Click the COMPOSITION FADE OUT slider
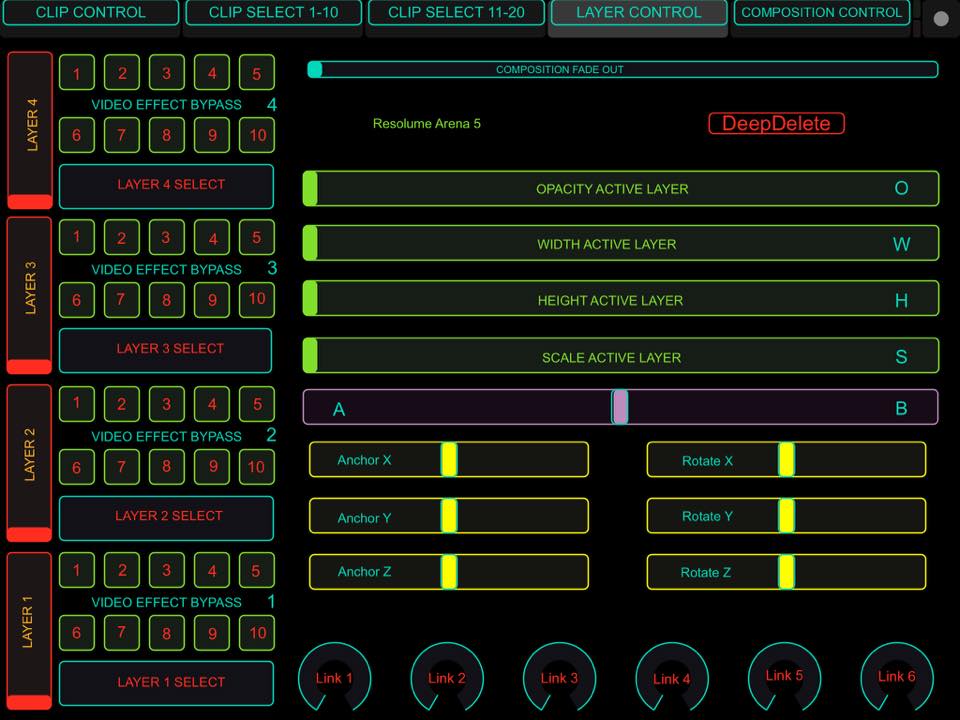Viewport: 960px width, 720px height. click(x=622, y=70)
